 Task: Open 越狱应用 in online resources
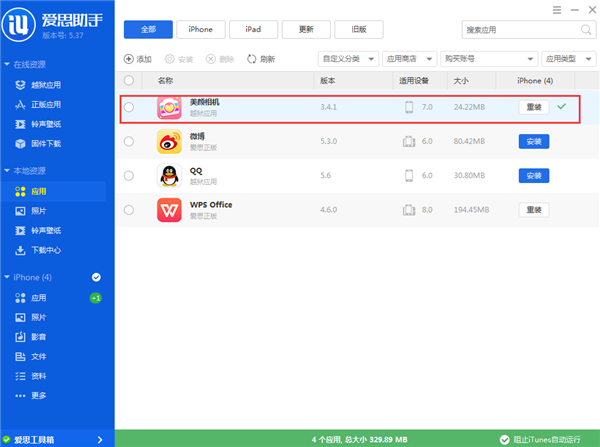click(46, 85)
